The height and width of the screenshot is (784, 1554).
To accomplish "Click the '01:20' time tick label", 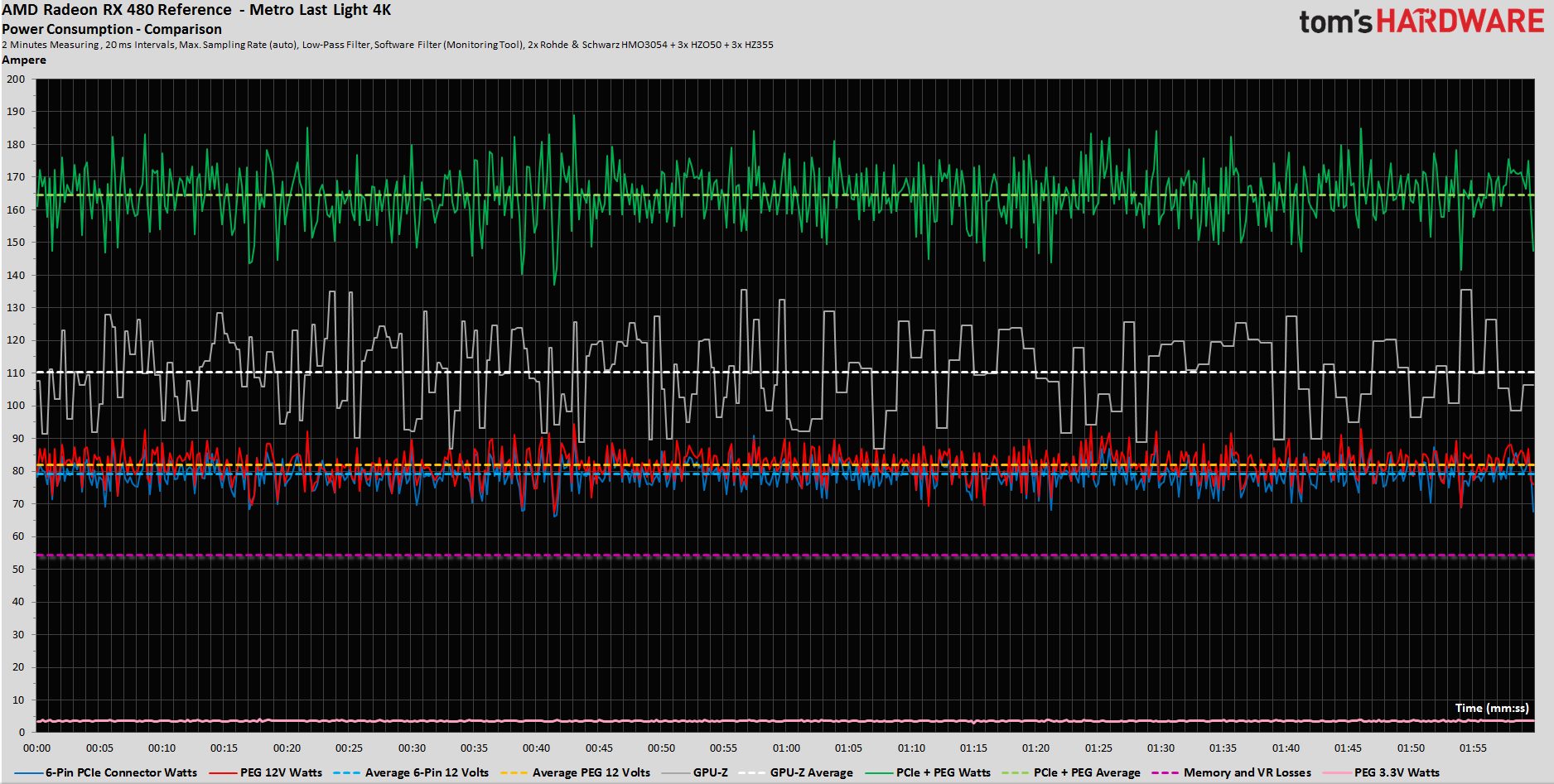I will 1035,748.
